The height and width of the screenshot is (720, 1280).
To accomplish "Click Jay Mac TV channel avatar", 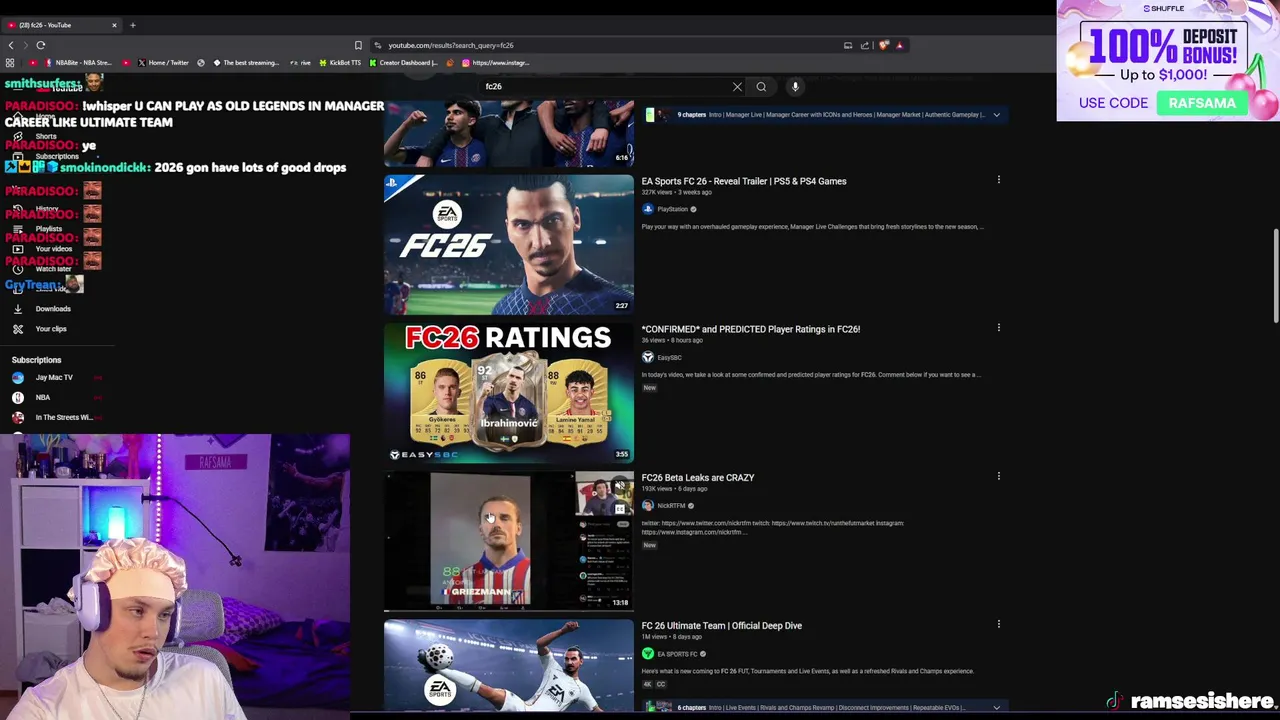I will [x=18, y=378].
